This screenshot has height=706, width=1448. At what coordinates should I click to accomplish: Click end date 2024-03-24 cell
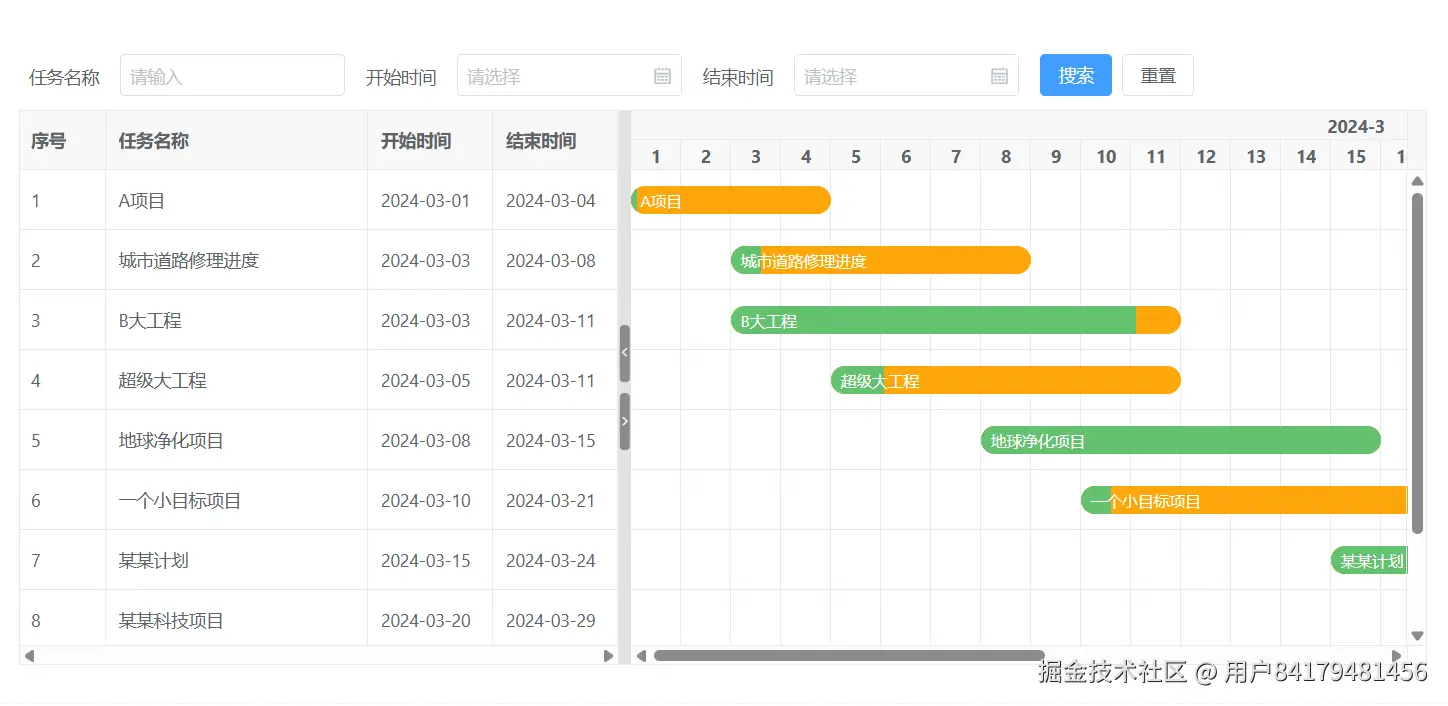point(555,560)
